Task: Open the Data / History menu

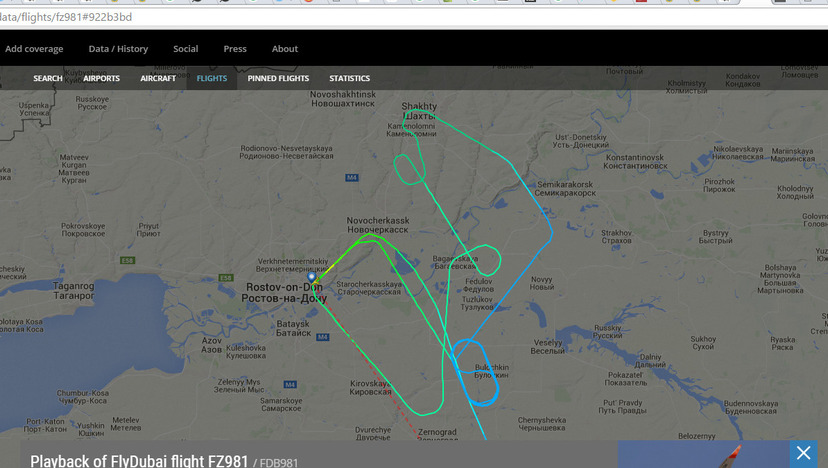Action: [x=118, y=49]
